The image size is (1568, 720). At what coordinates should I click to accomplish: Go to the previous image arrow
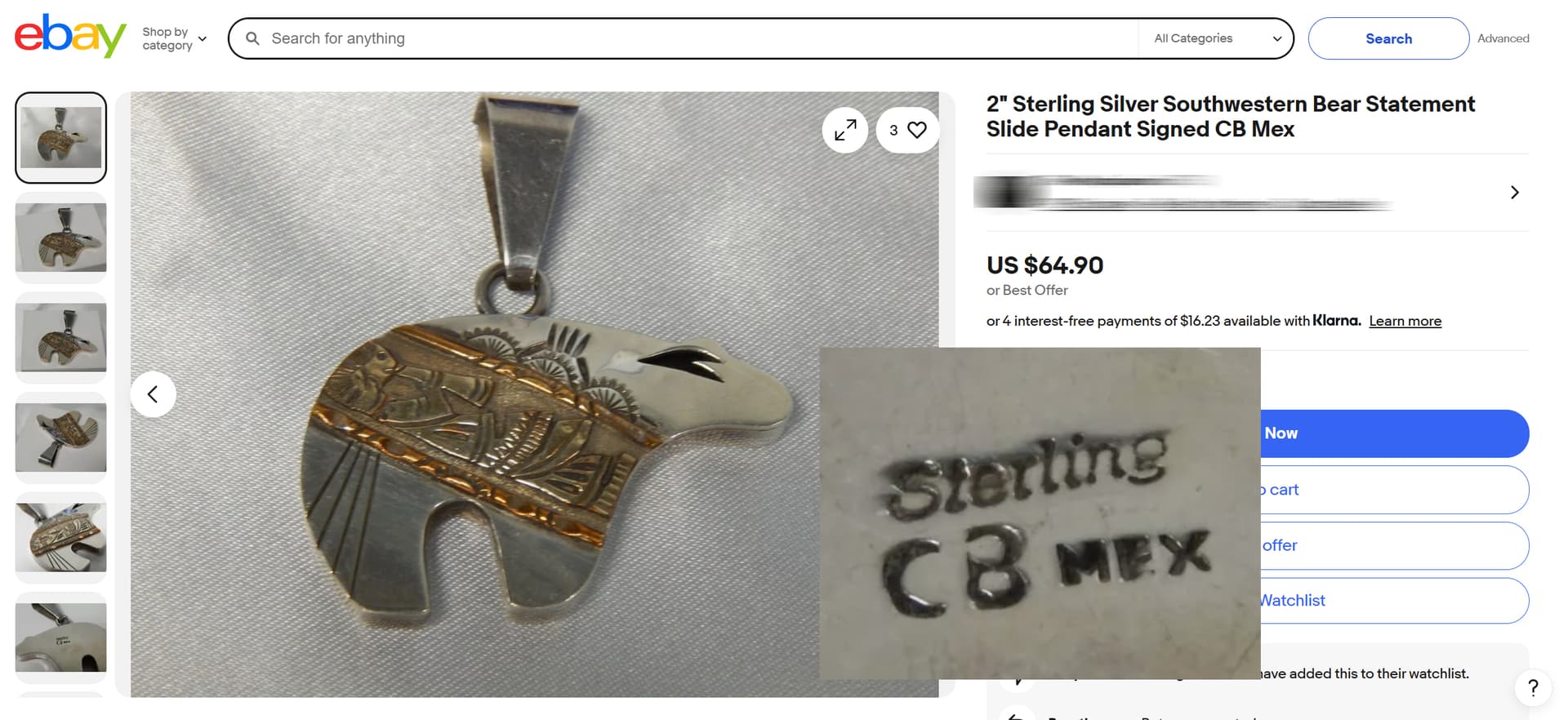[153, 394]
